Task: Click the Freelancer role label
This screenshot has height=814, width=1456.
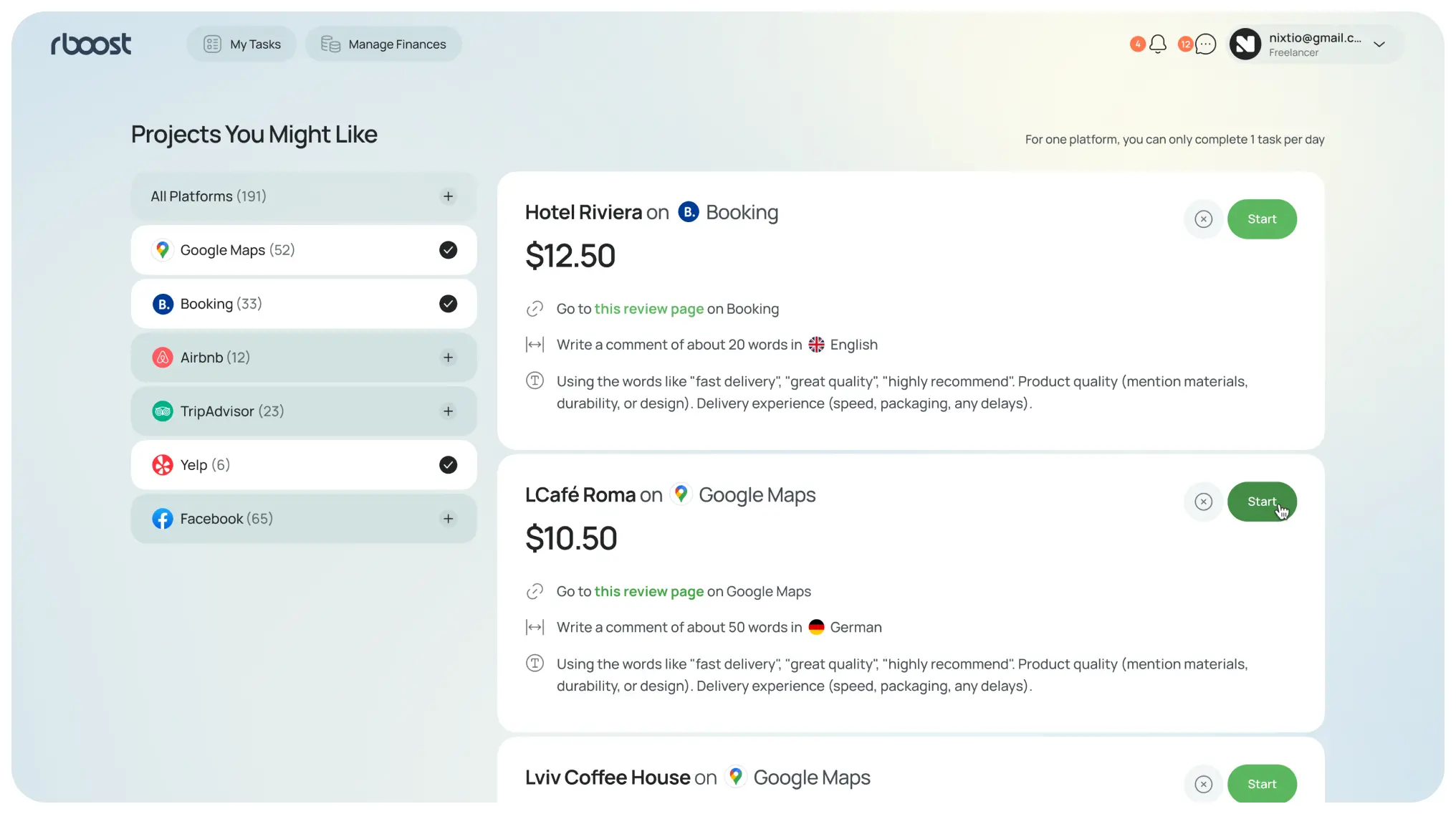Action: tap(1293, 53)
